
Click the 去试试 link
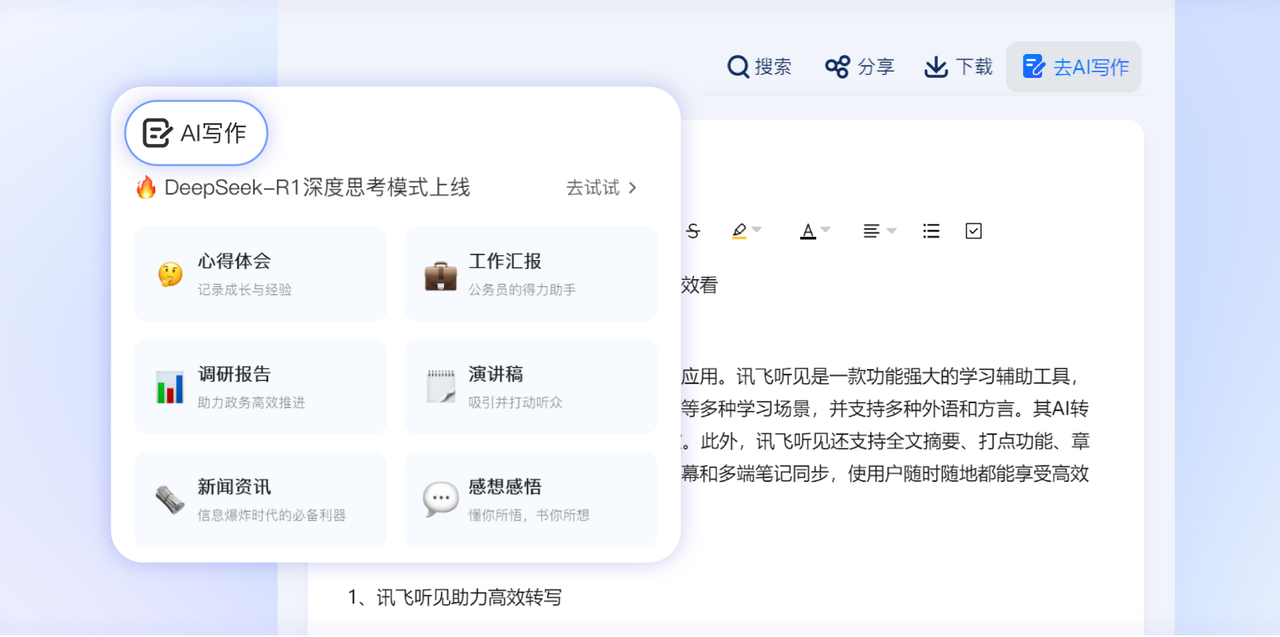(601, 188)
